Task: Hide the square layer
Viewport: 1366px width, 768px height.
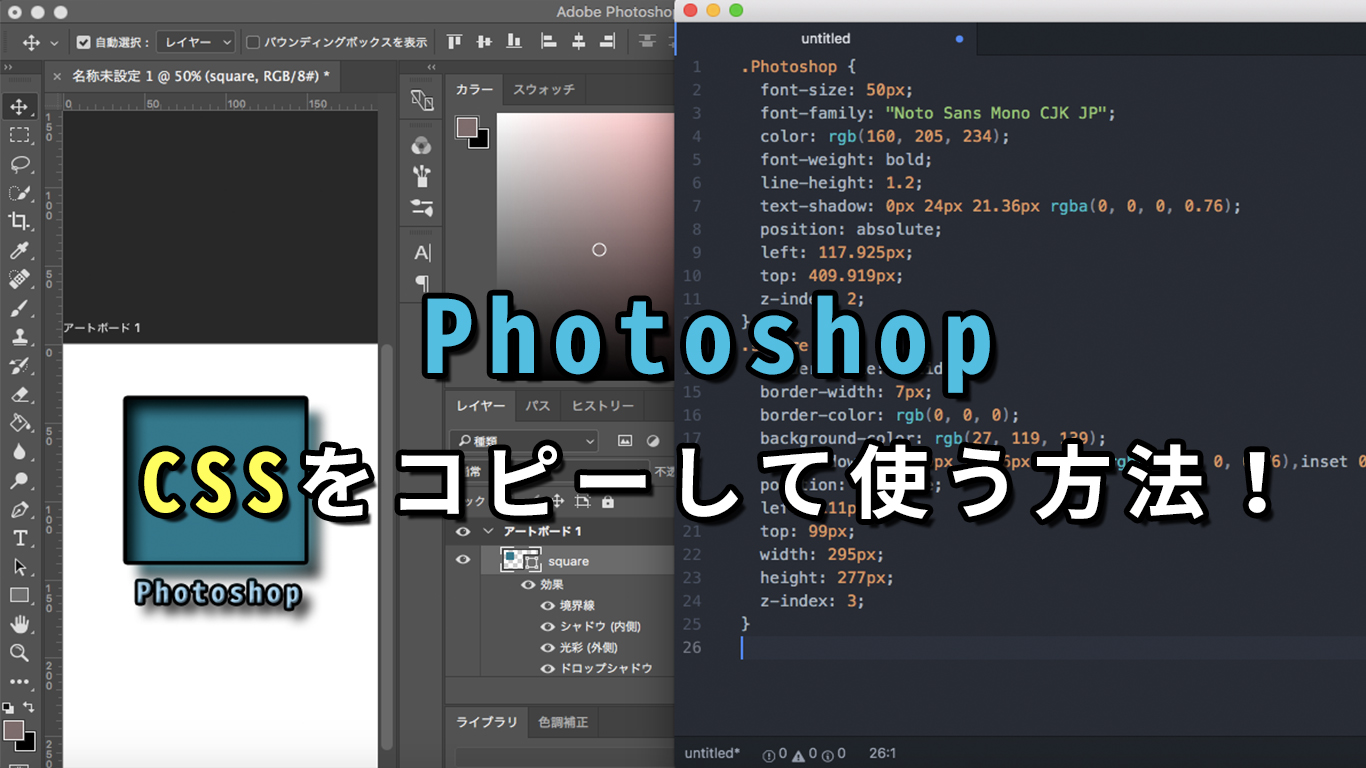Action: click(463, 560)
